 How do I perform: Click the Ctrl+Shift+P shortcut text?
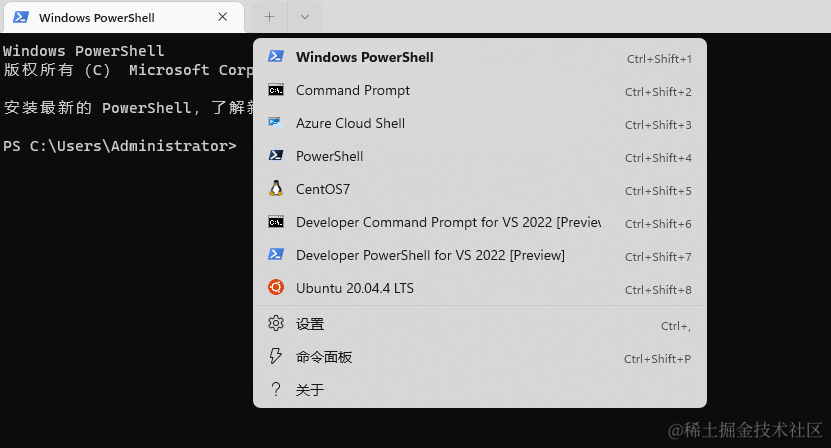click(x=657, y=359)
